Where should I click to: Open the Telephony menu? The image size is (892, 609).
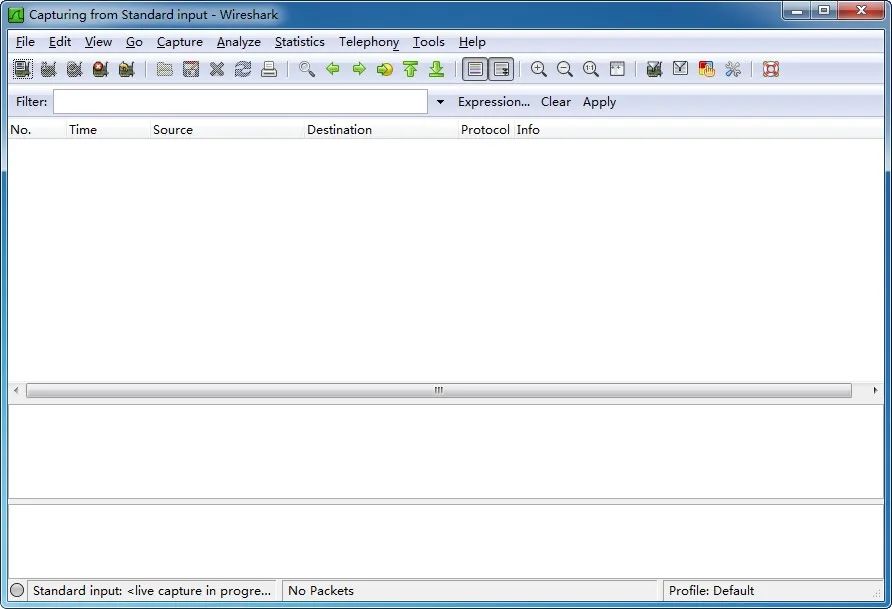click(369, 42)
